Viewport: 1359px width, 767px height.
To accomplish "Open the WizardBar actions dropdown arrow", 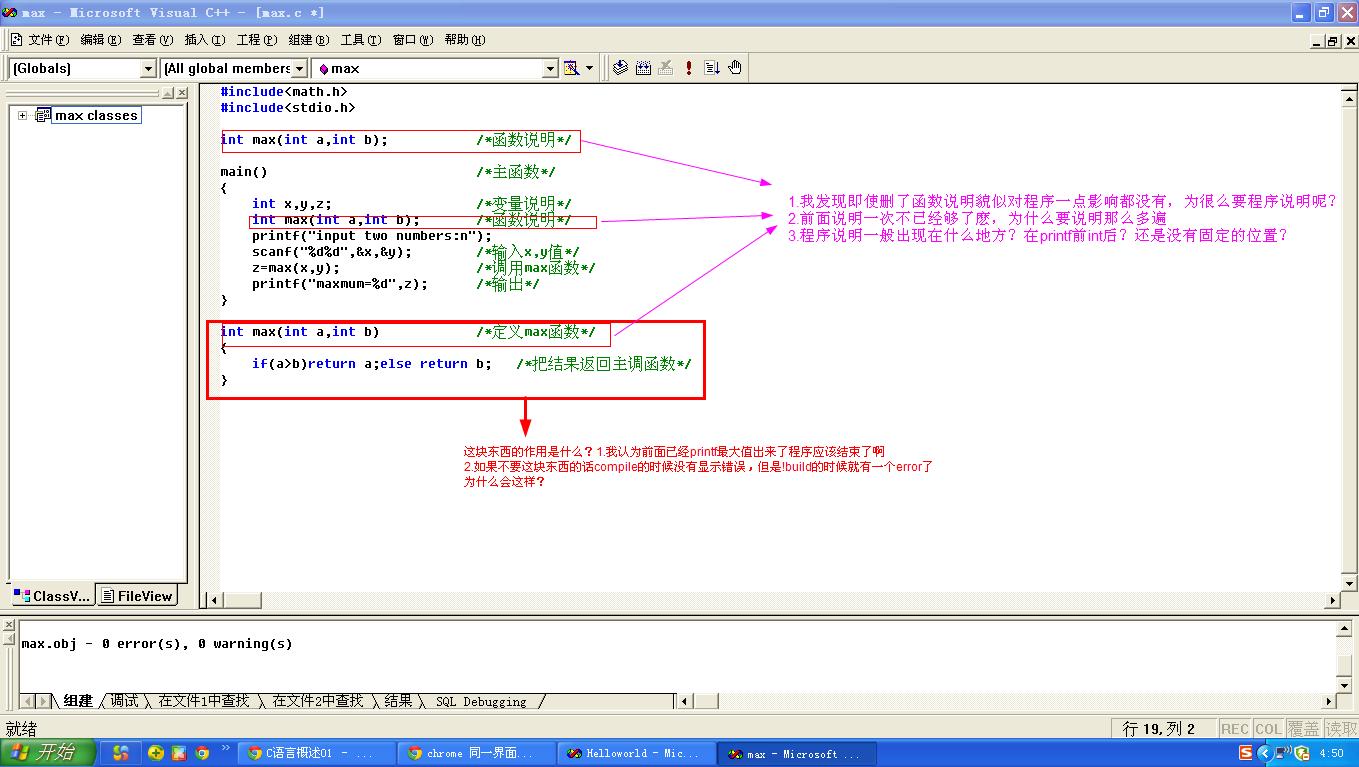I will coord(589,68).
